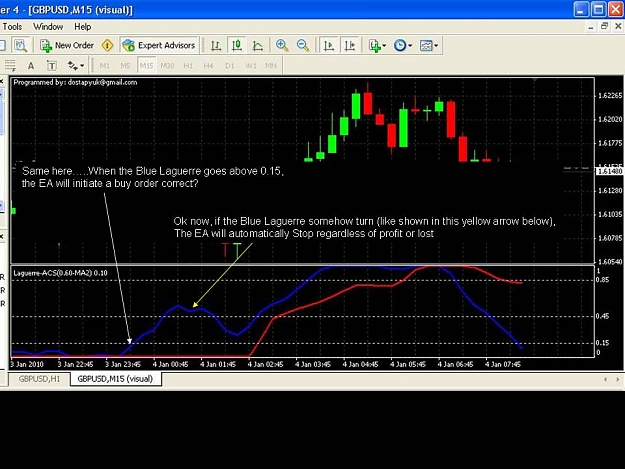
Task: Click the current price label 1.61480
Action: 609,171
